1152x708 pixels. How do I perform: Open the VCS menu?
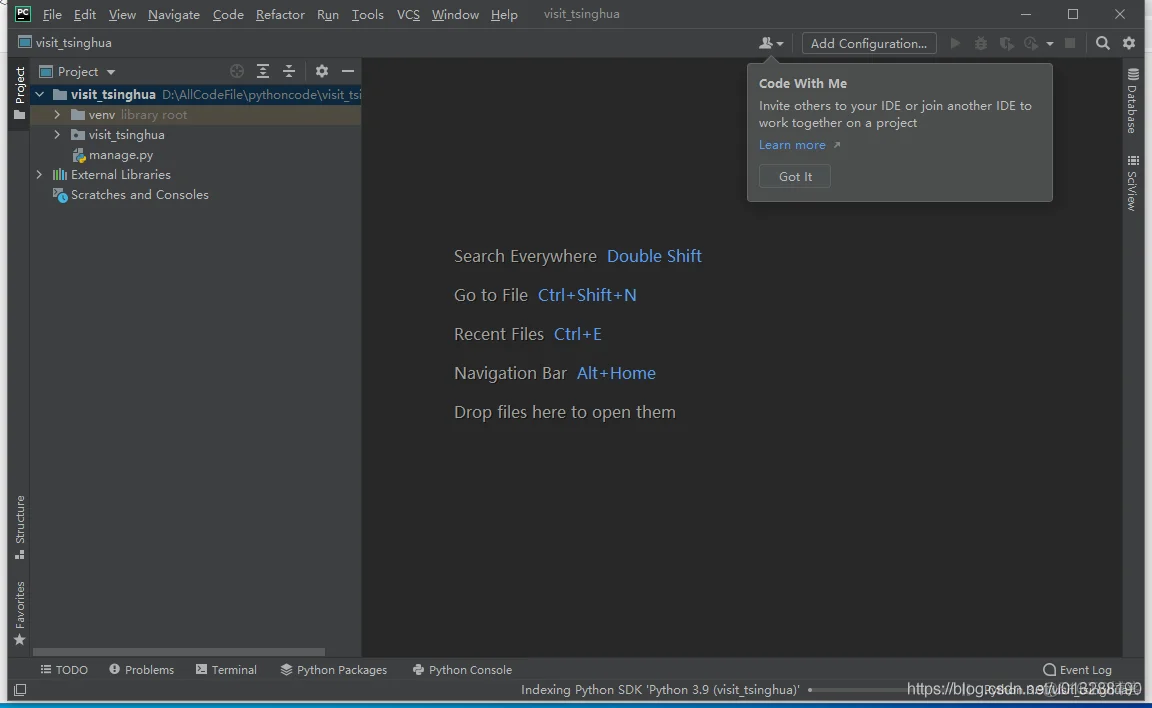[x=408, y=14]
